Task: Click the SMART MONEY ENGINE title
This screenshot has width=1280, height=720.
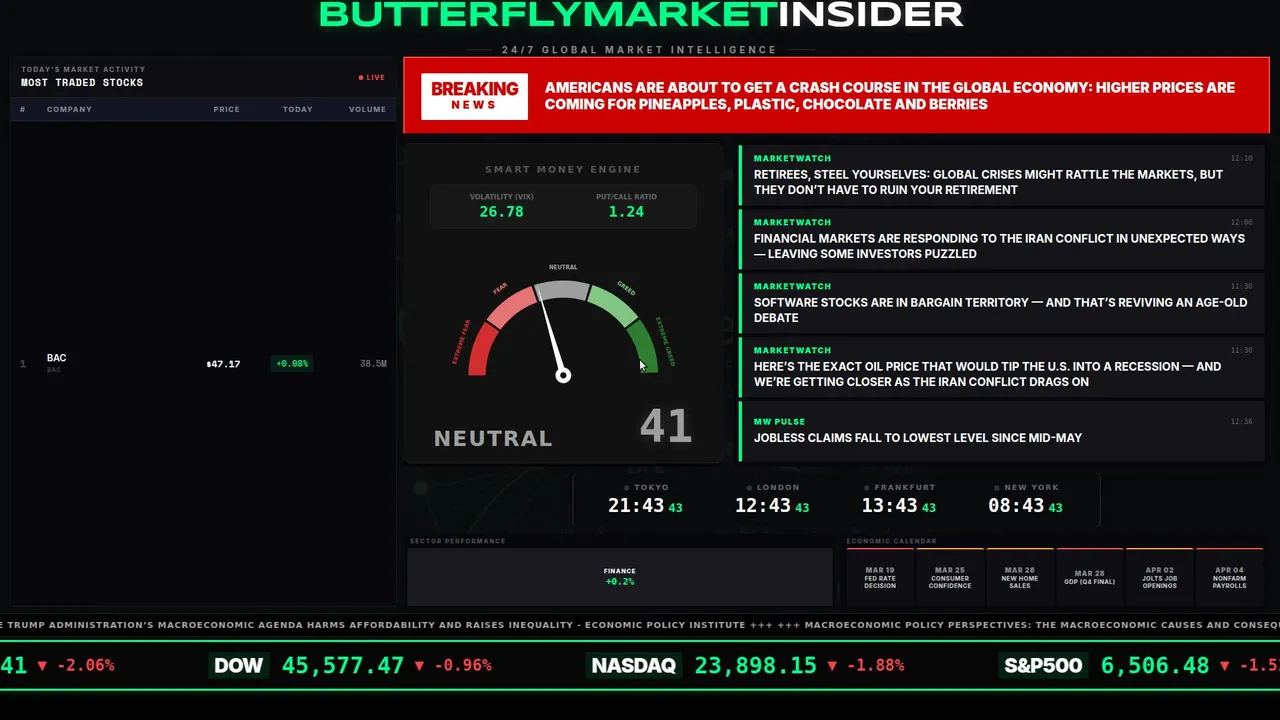Action: pos(563,170)
